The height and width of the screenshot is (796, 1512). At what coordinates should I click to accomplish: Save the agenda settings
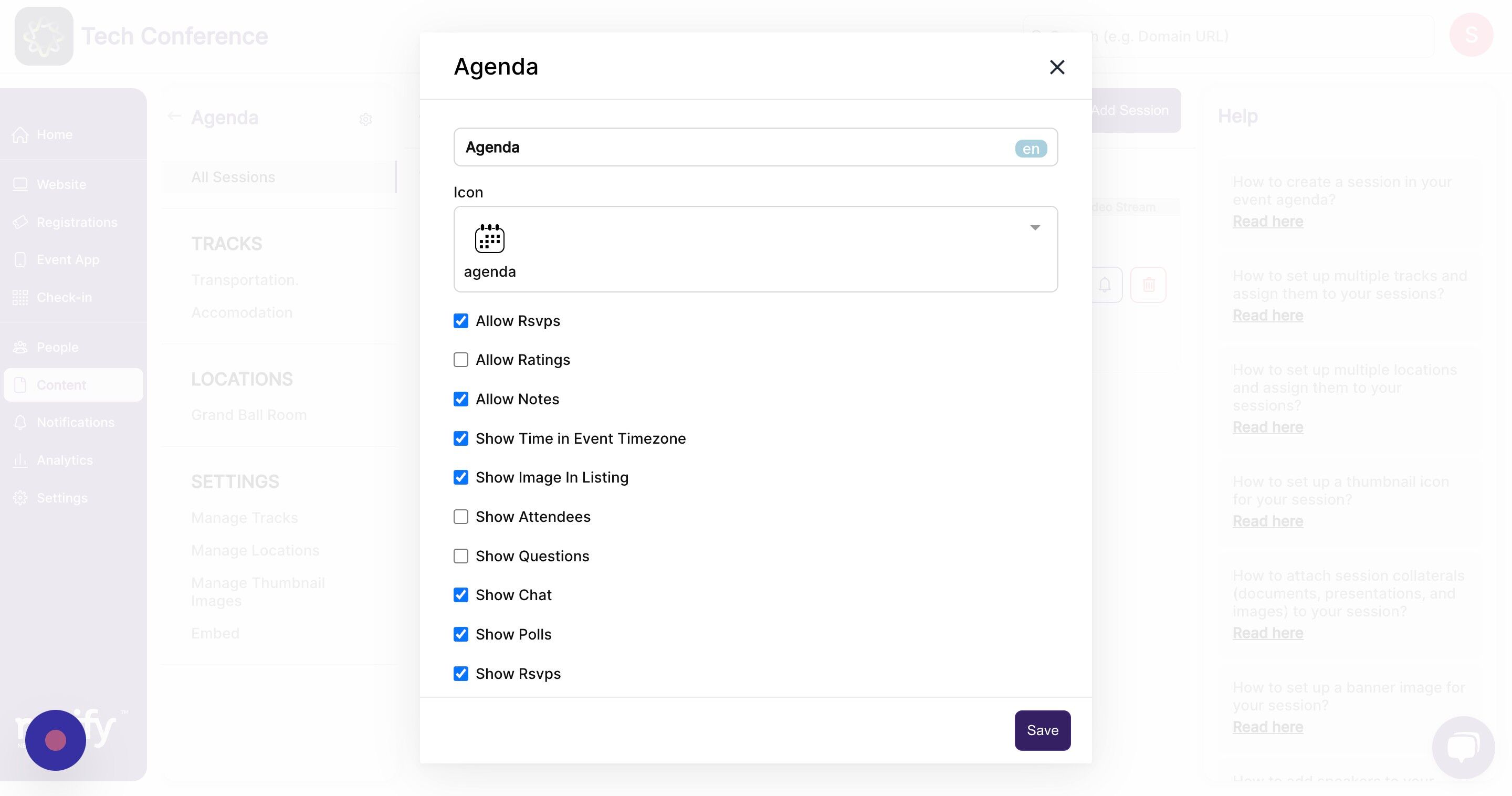click(1043, 730)
